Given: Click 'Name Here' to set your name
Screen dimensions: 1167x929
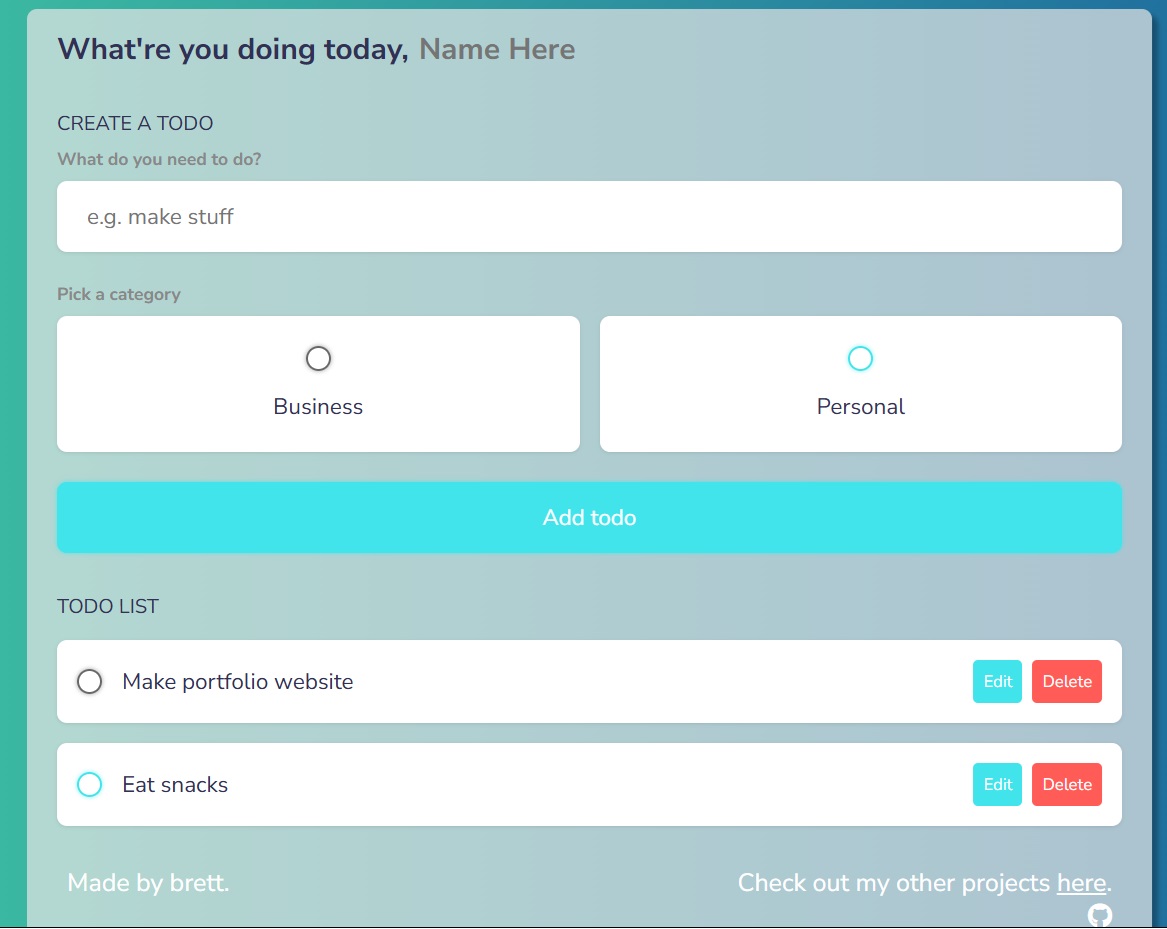Looking at the screenshot, I should click(497, 48).
